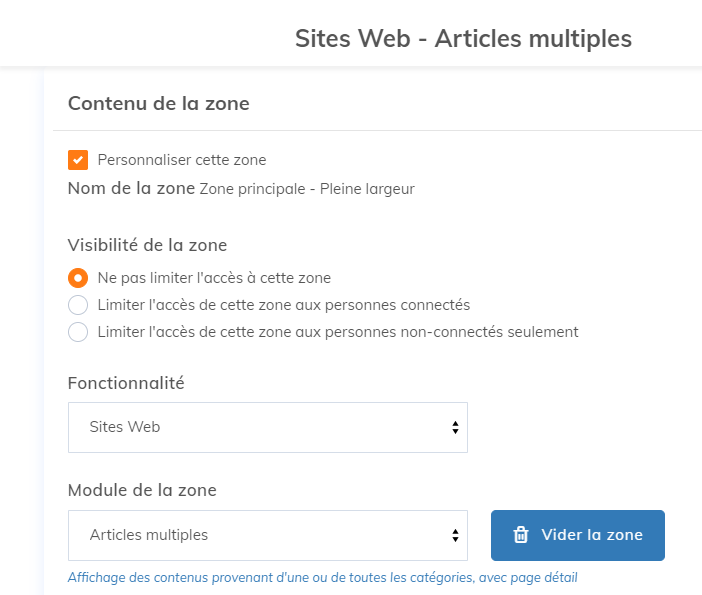
Task: Click label Limiter l'accès aux personnes connectées
Action: click(284, 305)
